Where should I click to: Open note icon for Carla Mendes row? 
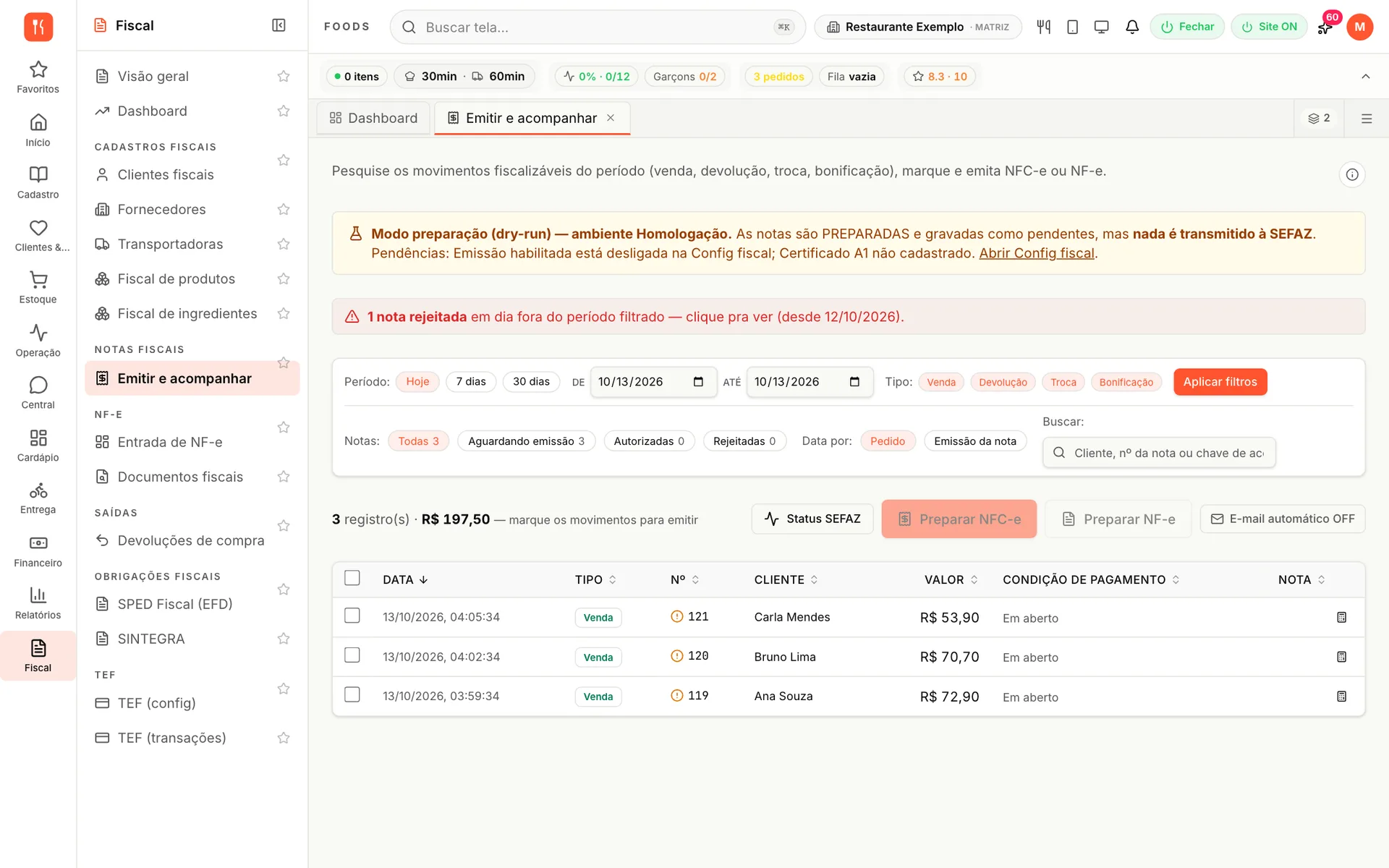pyautogui.click(x=1341, y=617)
